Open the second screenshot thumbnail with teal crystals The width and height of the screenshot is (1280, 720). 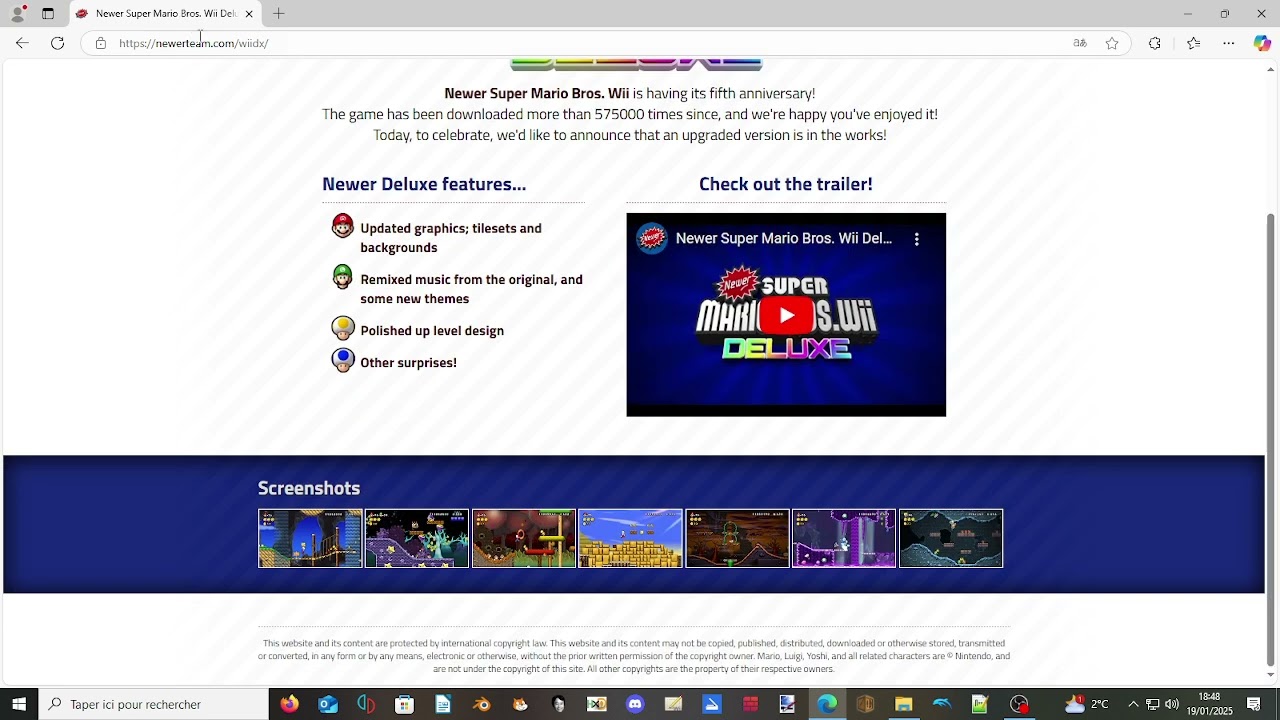click(417, 539)
